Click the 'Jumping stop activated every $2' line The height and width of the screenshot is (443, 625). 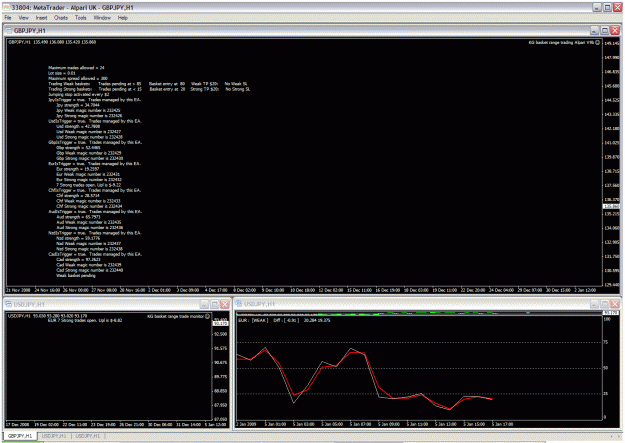pos(79,95)
